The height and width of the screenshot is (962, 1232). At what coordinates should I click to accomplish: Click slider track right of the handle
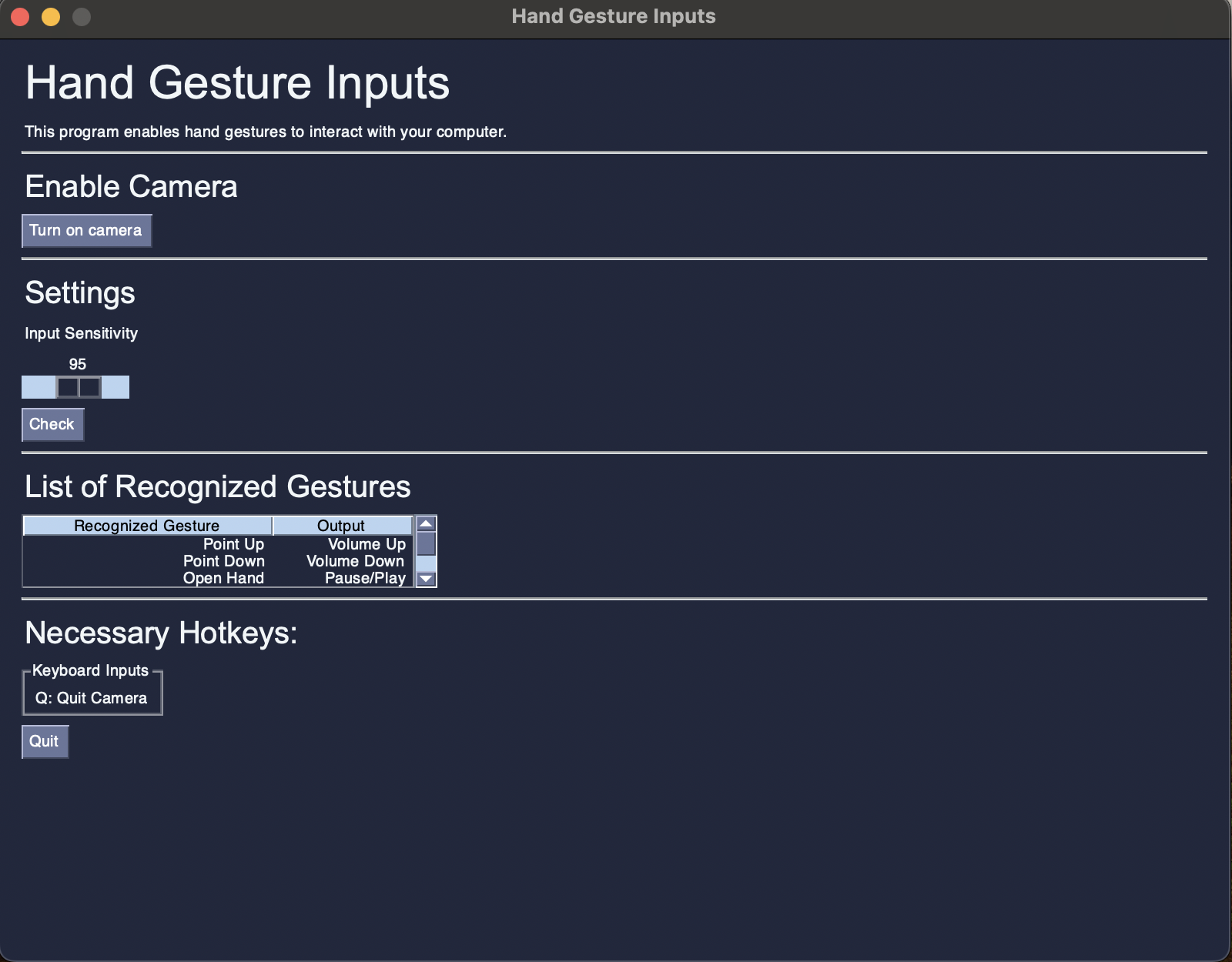pyautogui.click(x=115, y=387)
